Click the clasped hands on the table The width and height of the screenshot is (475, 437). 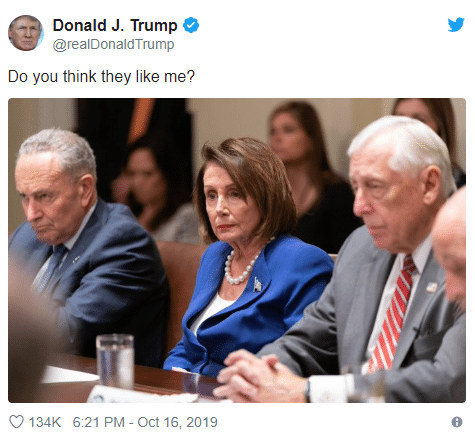(x=257, y=375)
